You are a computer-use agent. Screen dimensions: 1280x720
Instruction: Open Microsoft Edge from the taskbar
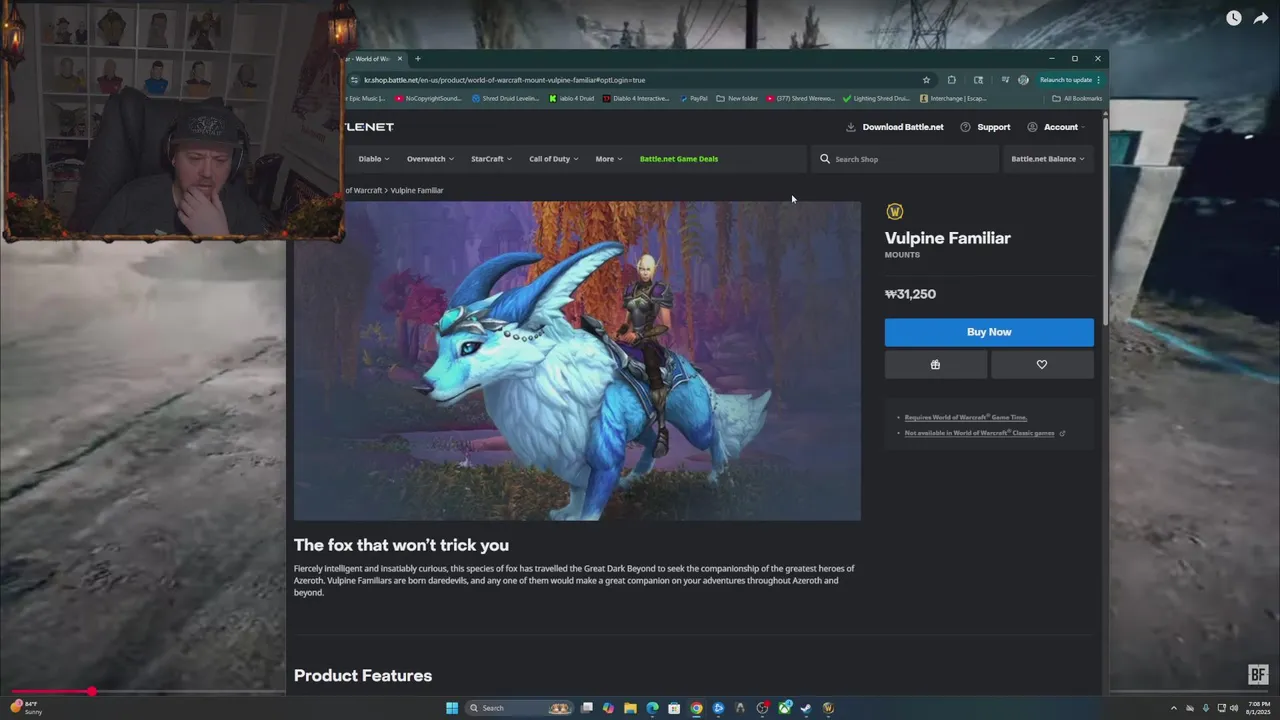pos(652,708)
